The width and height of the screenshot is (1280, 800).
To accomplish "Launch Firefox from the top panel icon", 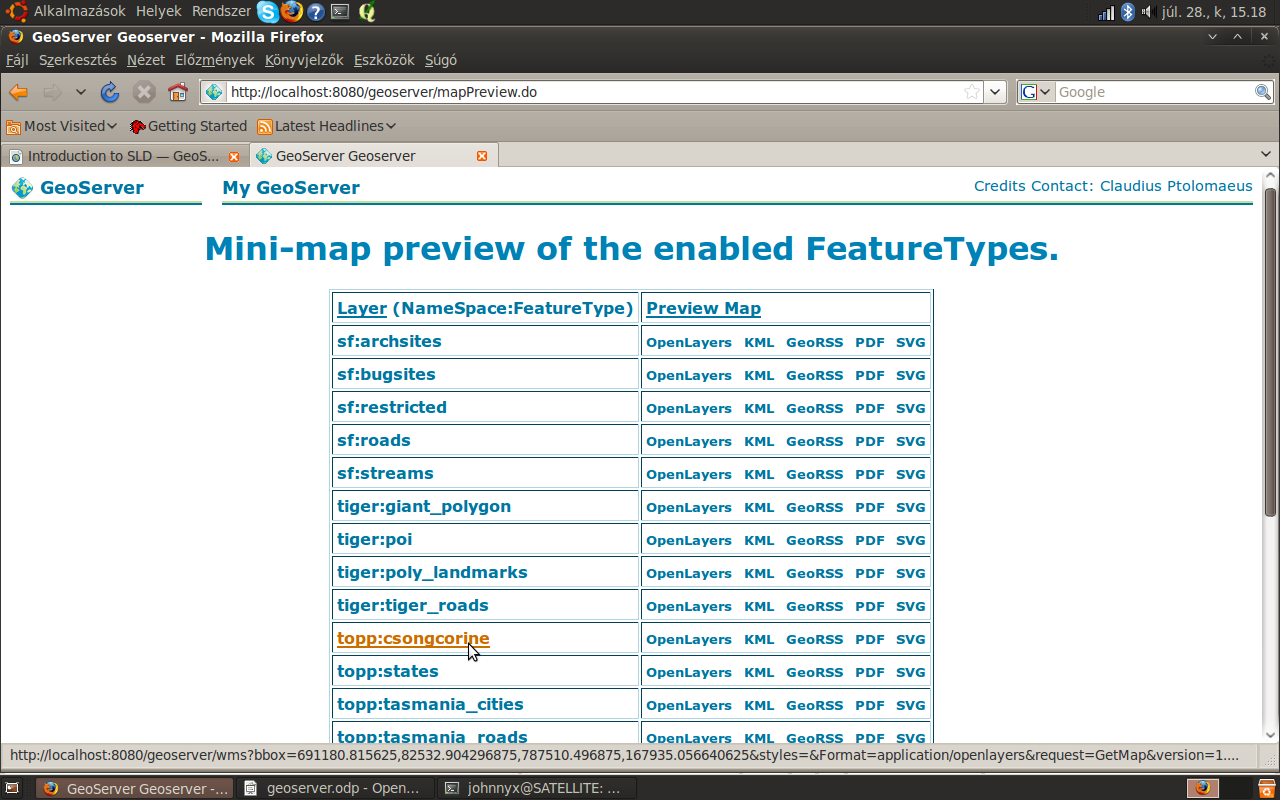I will coord(292,12).
